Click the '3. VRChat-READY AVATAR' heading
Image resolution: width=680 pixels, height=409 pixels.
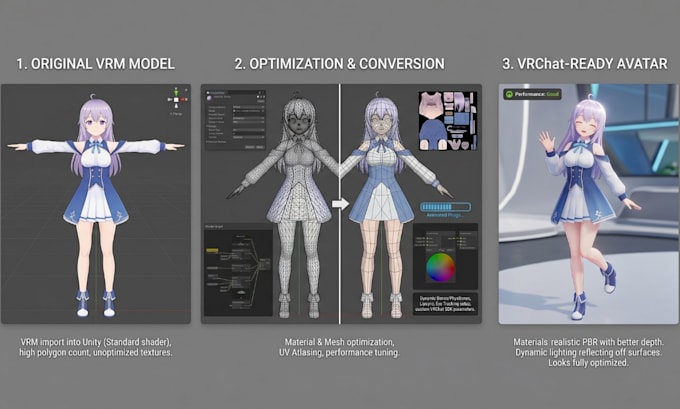point(585,64)
